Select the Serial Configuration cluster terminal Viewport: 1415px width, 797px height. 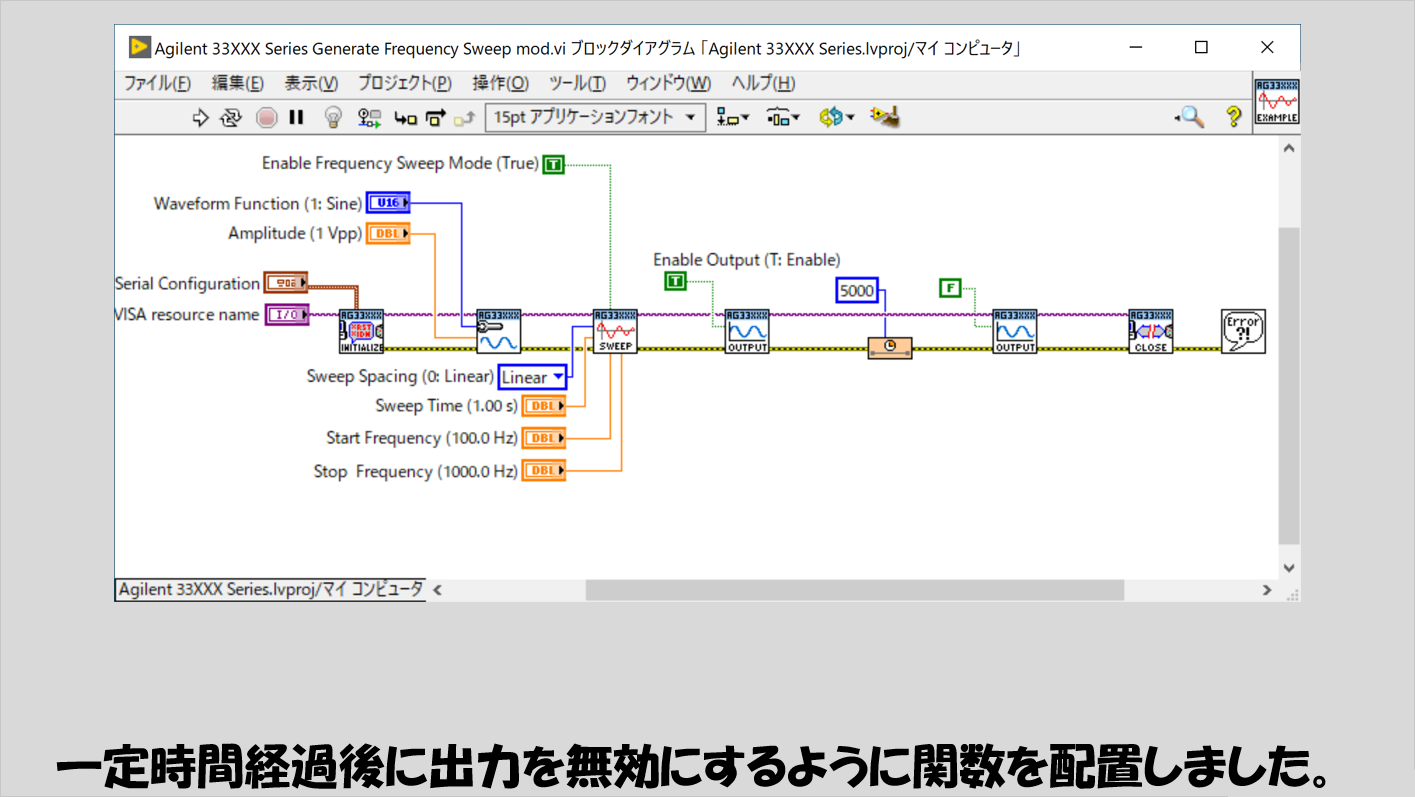coord(286,282)
